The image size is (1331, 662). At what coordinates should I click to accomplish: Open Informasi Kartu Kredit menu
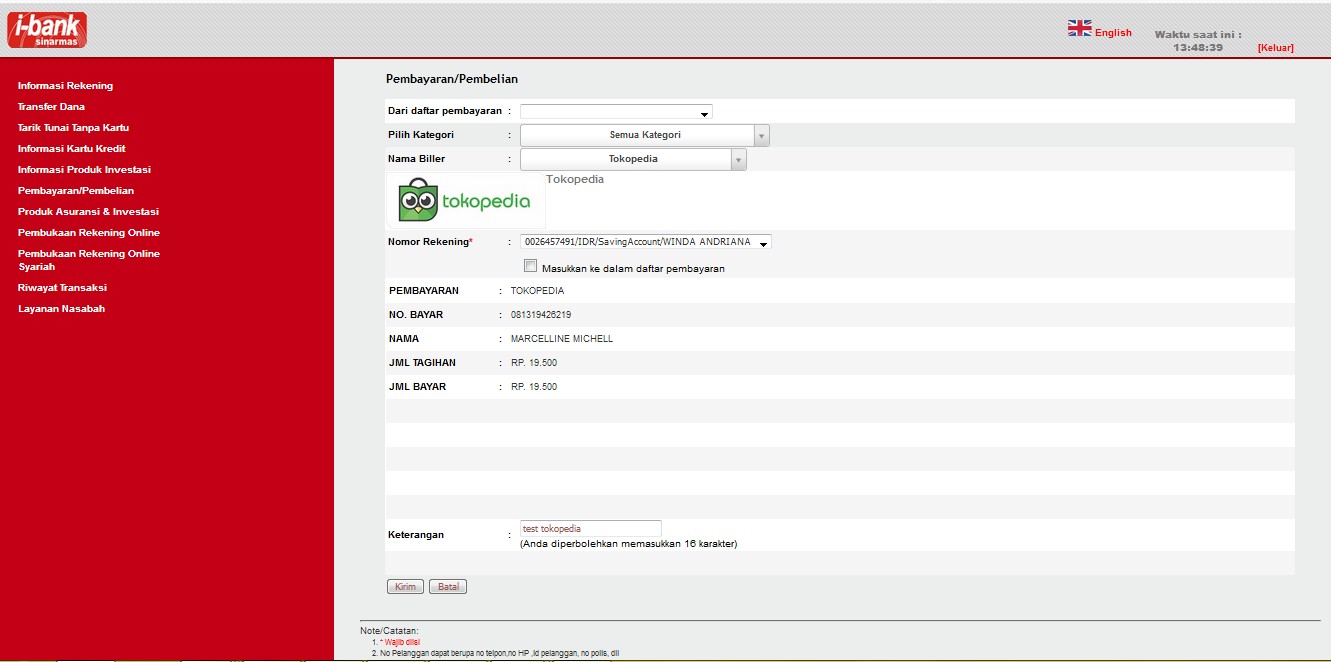click(x=71, y=149)
